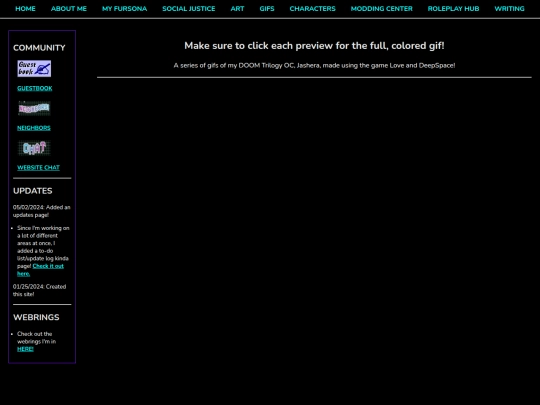Open the ABOUT ME page

pyautogui.click(x=69, y=9)
